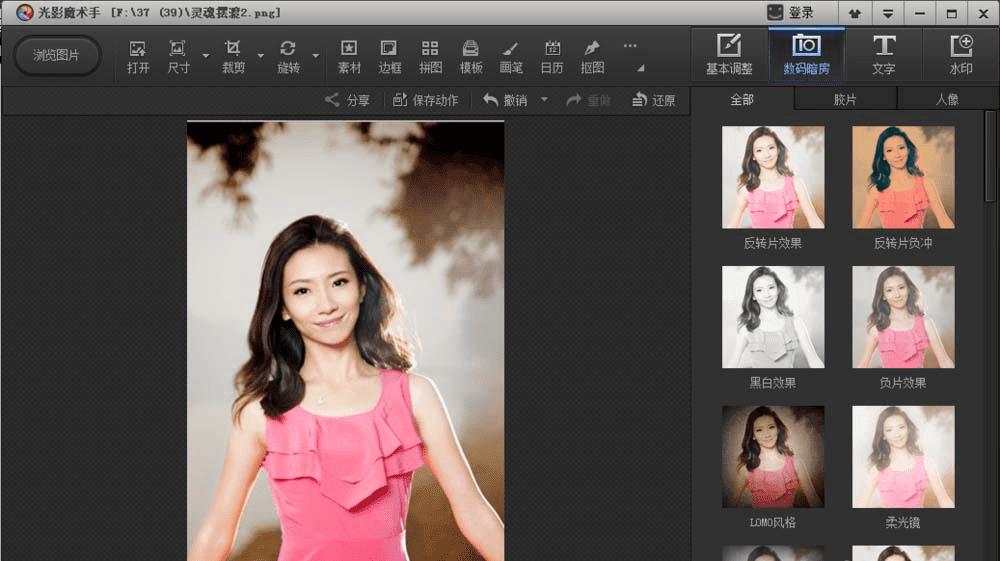Select the 抠图 (Cutout) tool
Viewport: 1000px width, 561px height.
coord(592,56)
